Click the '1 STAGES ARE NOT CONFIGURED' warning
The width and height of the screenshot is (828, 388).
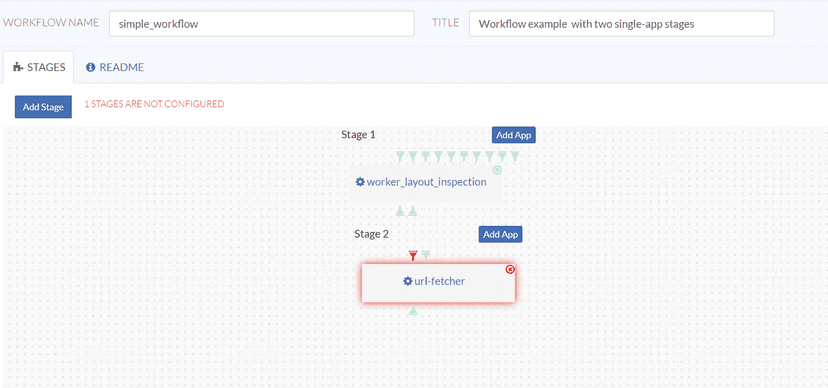154,104
